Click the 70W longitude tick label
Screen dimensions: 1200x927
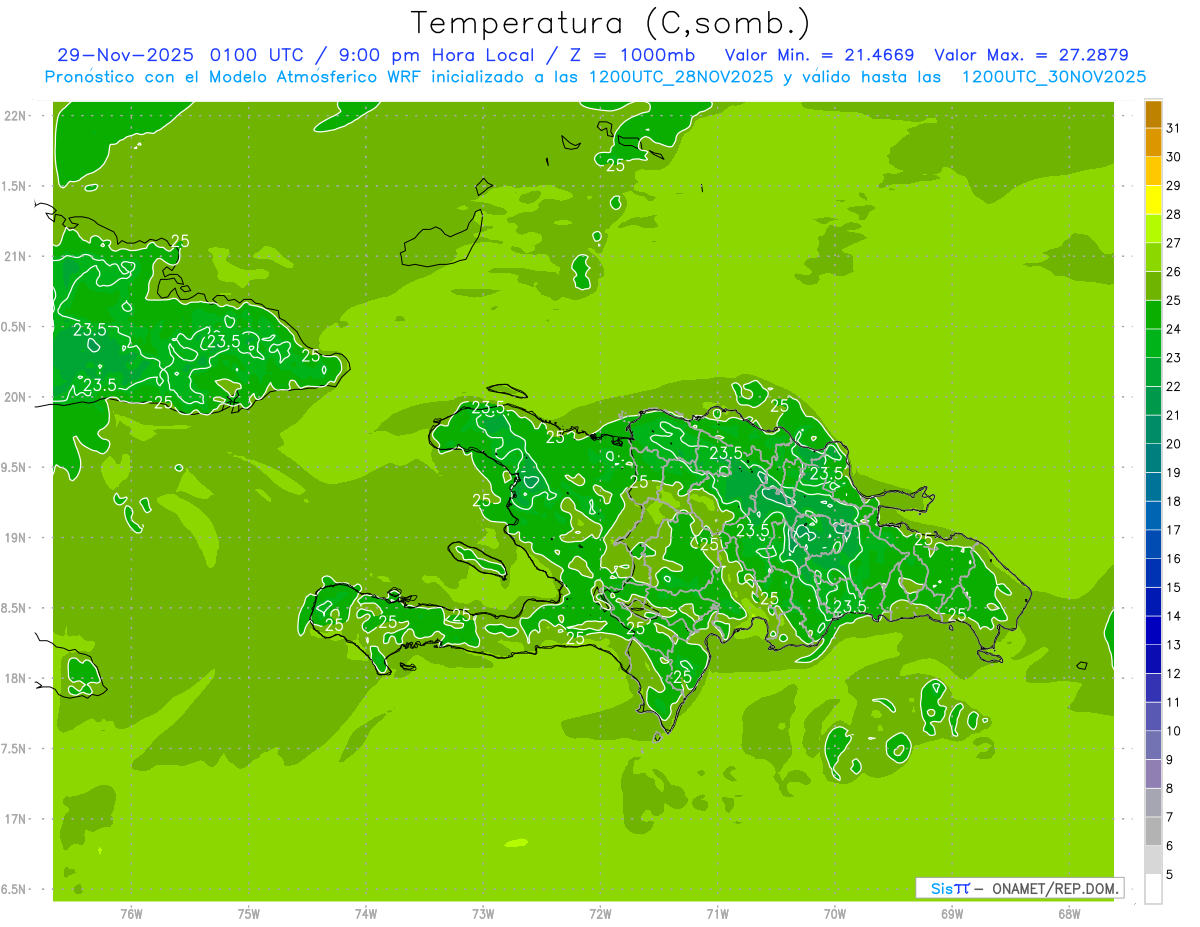835,913
